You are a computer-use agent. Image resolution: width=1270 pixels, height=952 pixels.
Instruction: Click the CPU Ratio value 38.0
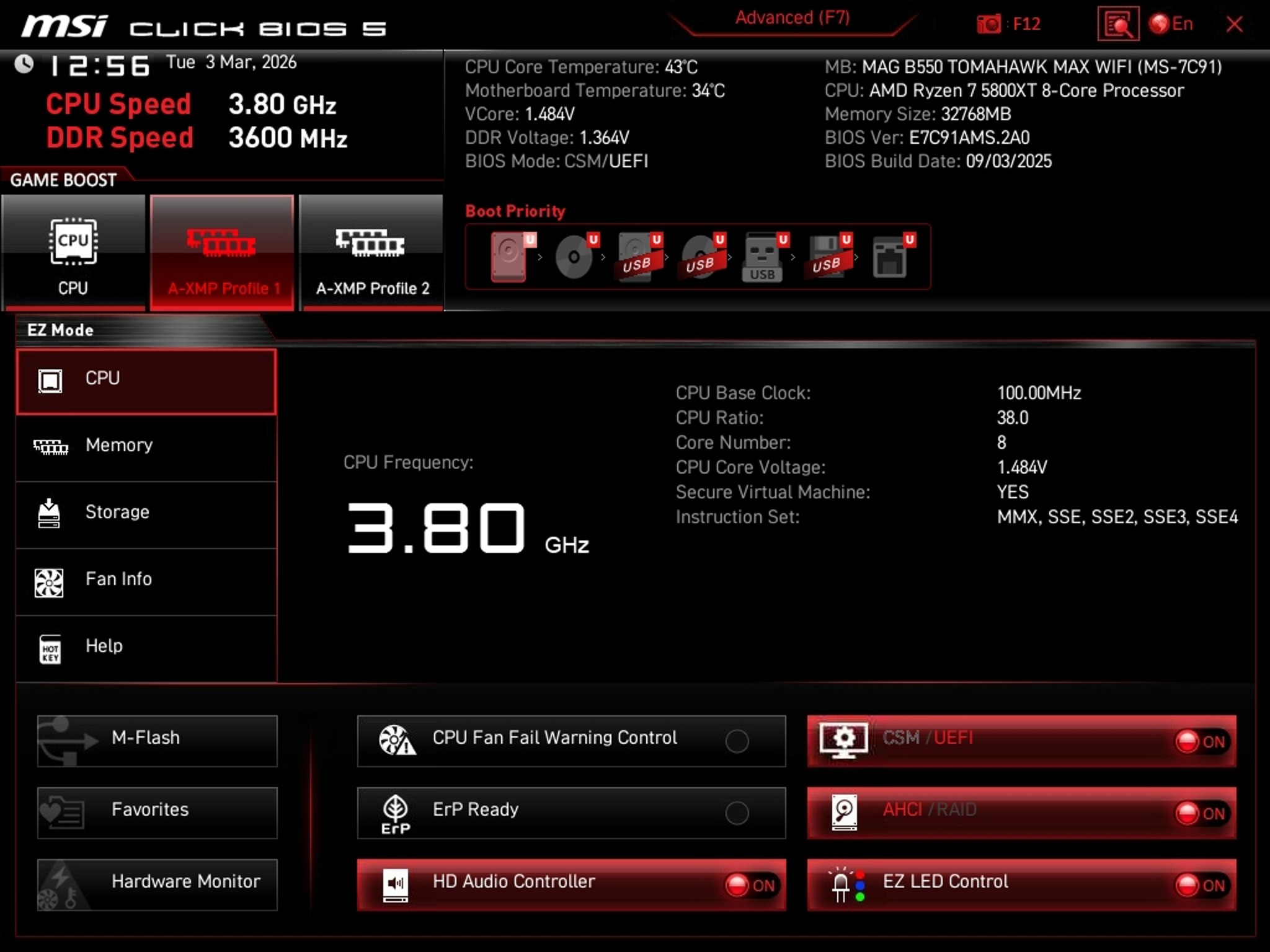(x=1012, y=418)
